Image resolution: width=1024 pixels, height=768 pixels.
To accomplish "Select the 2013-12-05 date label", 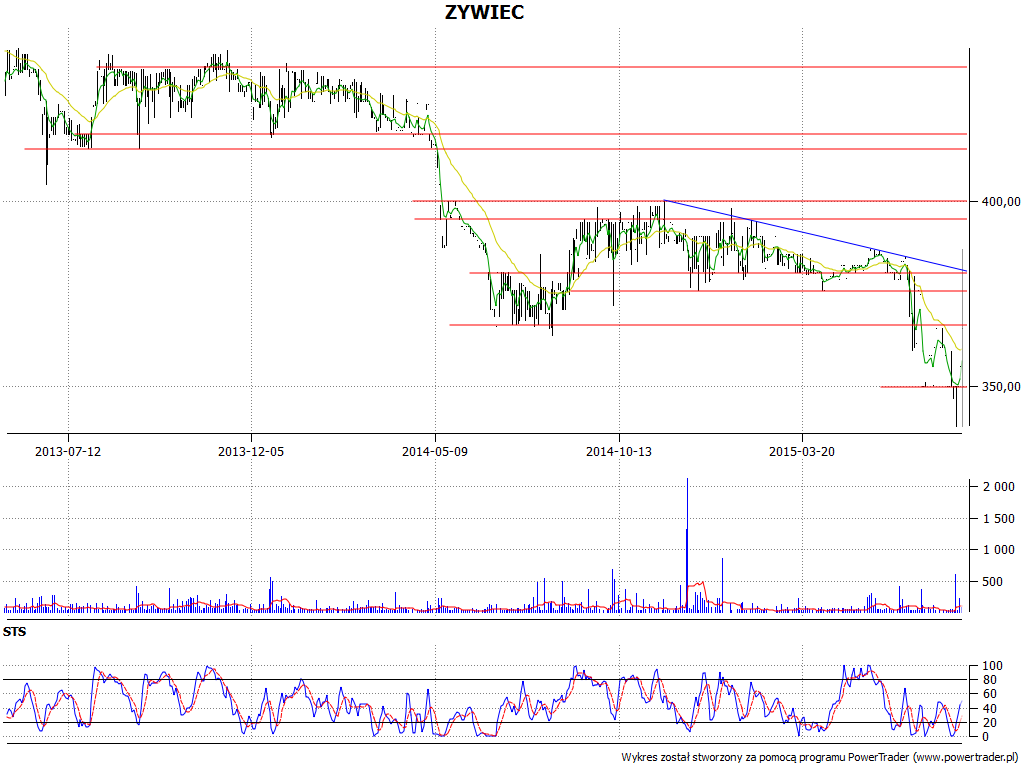I will [x=251, y=451].
